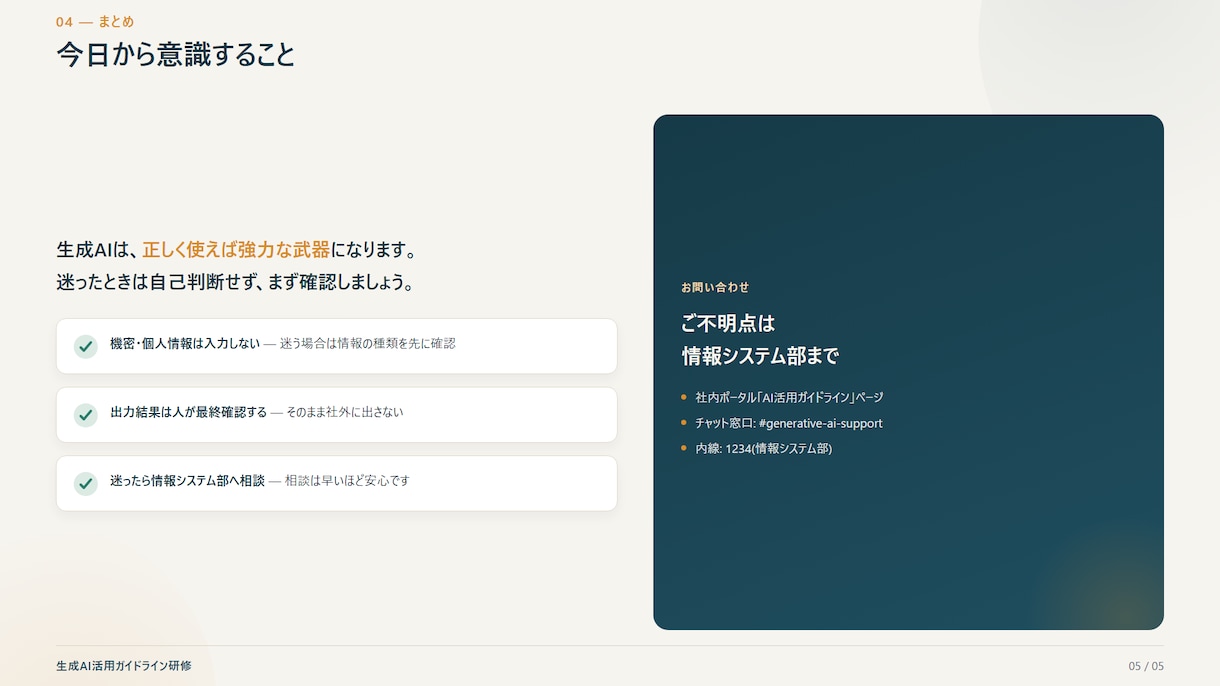This screenshot has height=686, width=1220.
Task: Click the checkmark icon beside 出力結果は人が最終確認する
Action: point(85,415)
